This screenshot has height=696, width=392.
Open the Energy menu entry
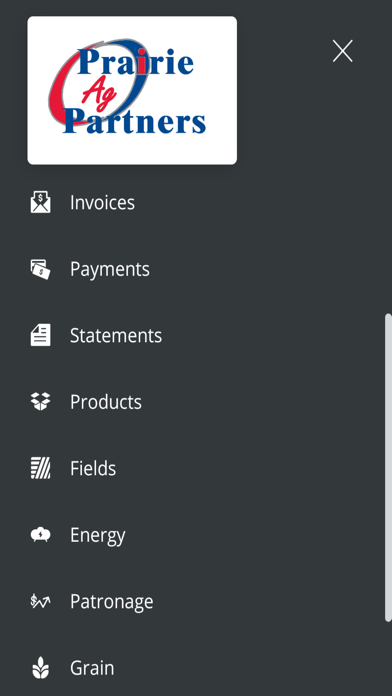[x=98, y=536]
